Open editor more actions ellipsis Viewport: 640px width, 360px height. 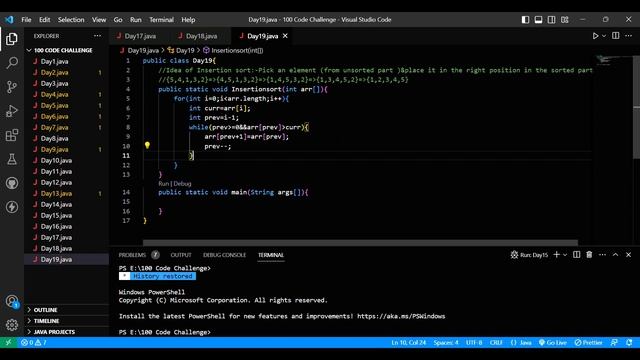tap(628, 36)
